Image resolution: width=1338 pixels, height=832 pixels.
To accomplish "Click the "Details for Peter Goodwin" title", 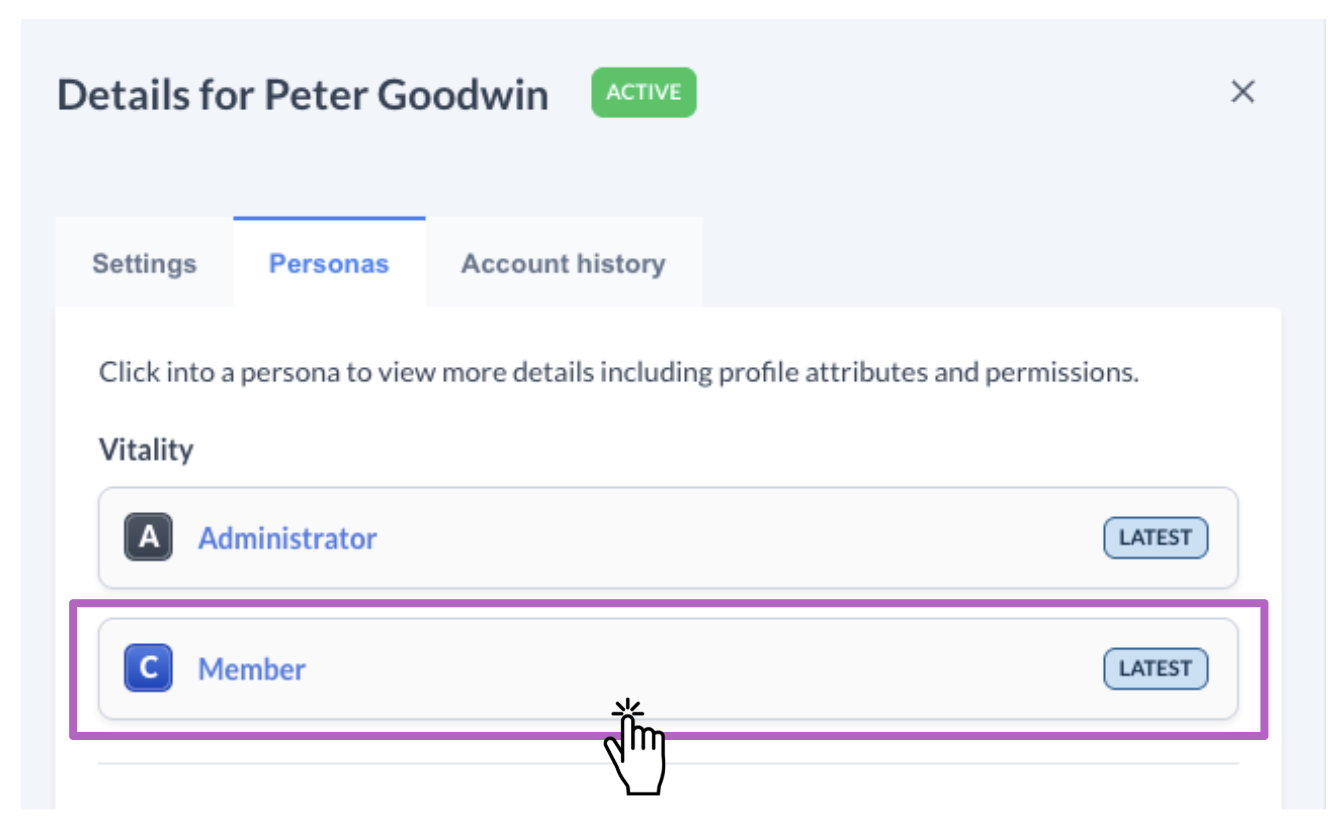I will coord(303,96).
